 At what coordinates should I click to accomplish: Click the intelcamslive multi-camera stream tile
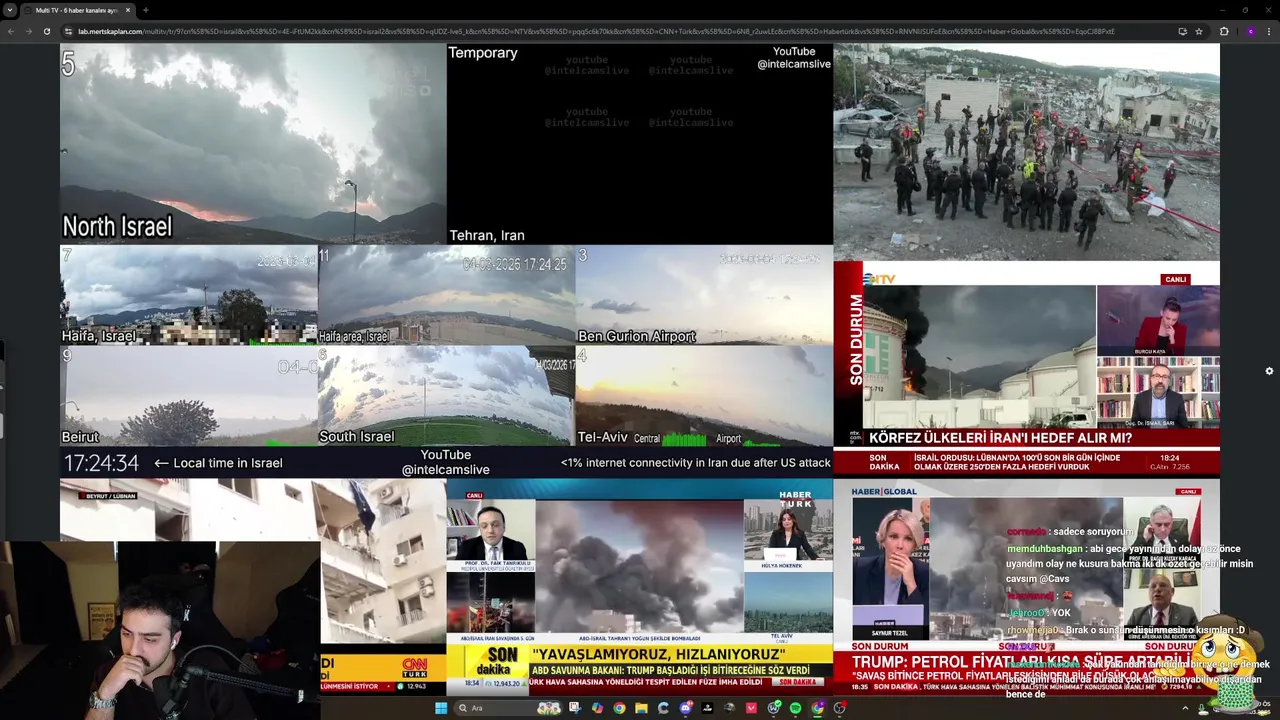click(446, 260)
